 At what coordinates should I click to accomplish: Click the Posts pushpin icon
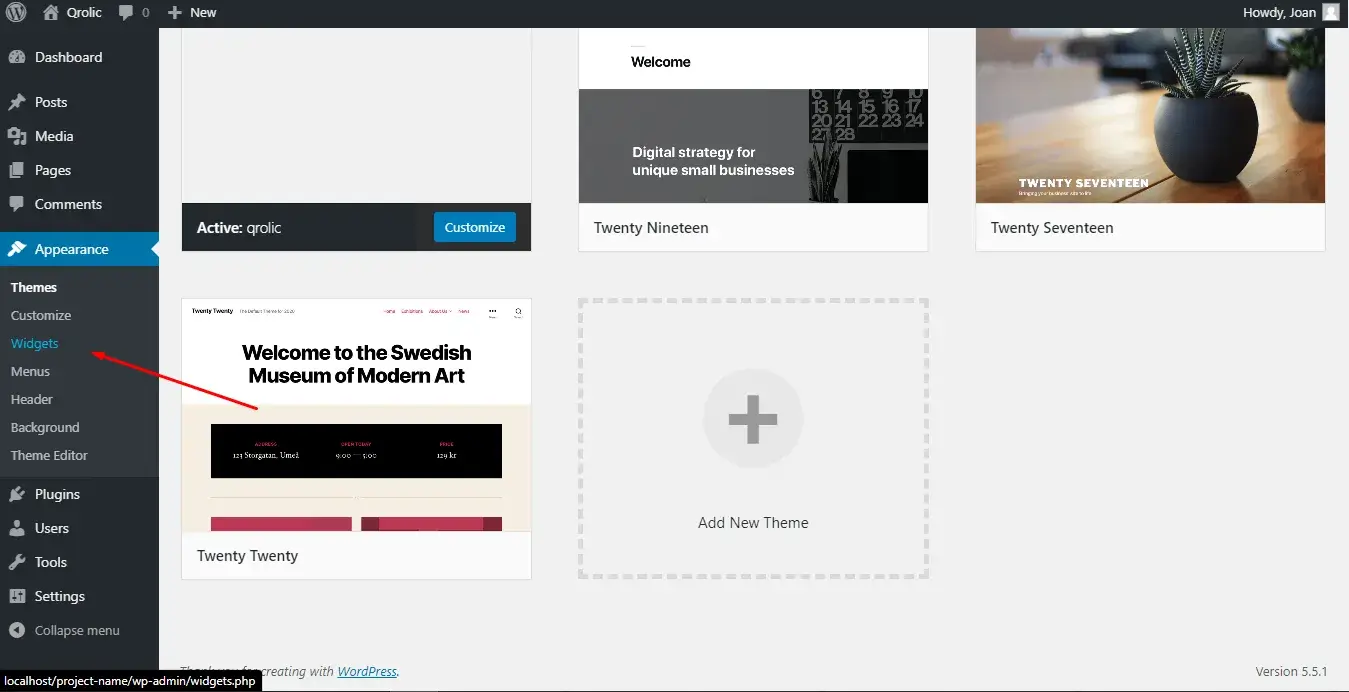tap(17, 102)
